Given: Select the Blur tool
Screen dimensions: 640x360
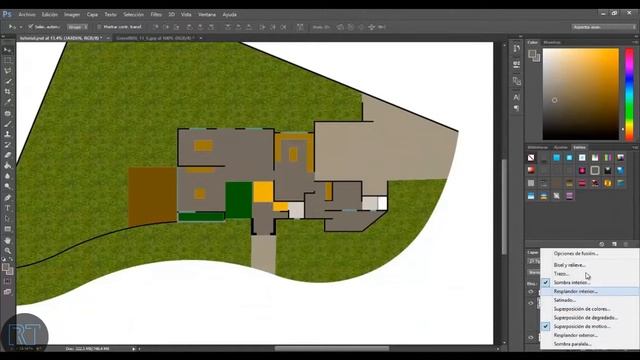Looking at the screenshot, I should tap(7, 176).
